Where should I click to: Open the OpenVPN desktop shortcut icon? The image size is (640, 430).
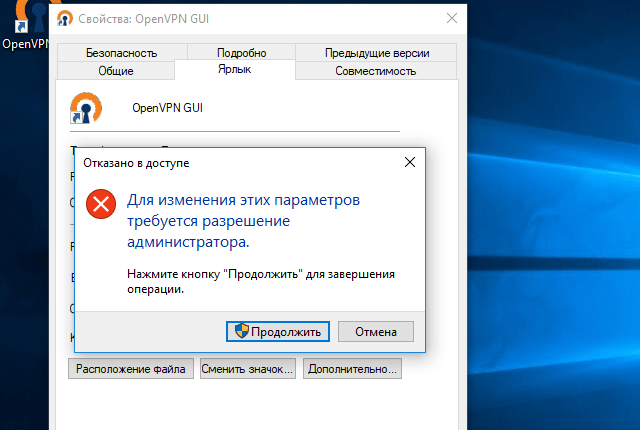click(x=31, y=16)
